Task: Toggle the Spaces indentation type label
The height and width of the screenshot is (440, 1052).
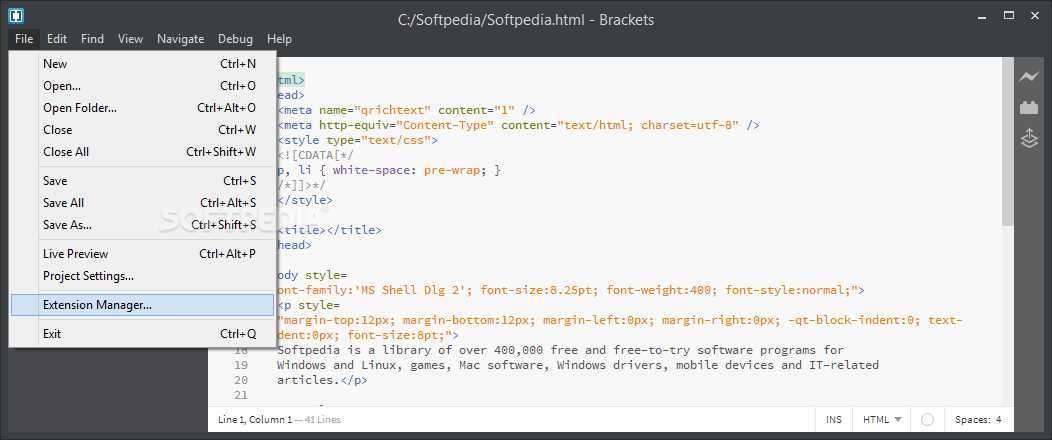Action: (972, 420)
